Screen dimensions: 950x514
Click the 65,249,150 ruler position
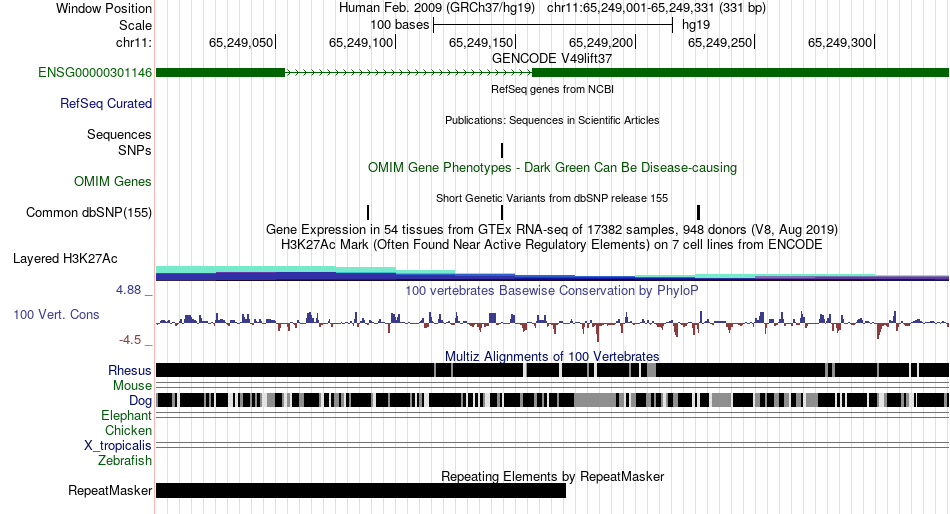481,42
